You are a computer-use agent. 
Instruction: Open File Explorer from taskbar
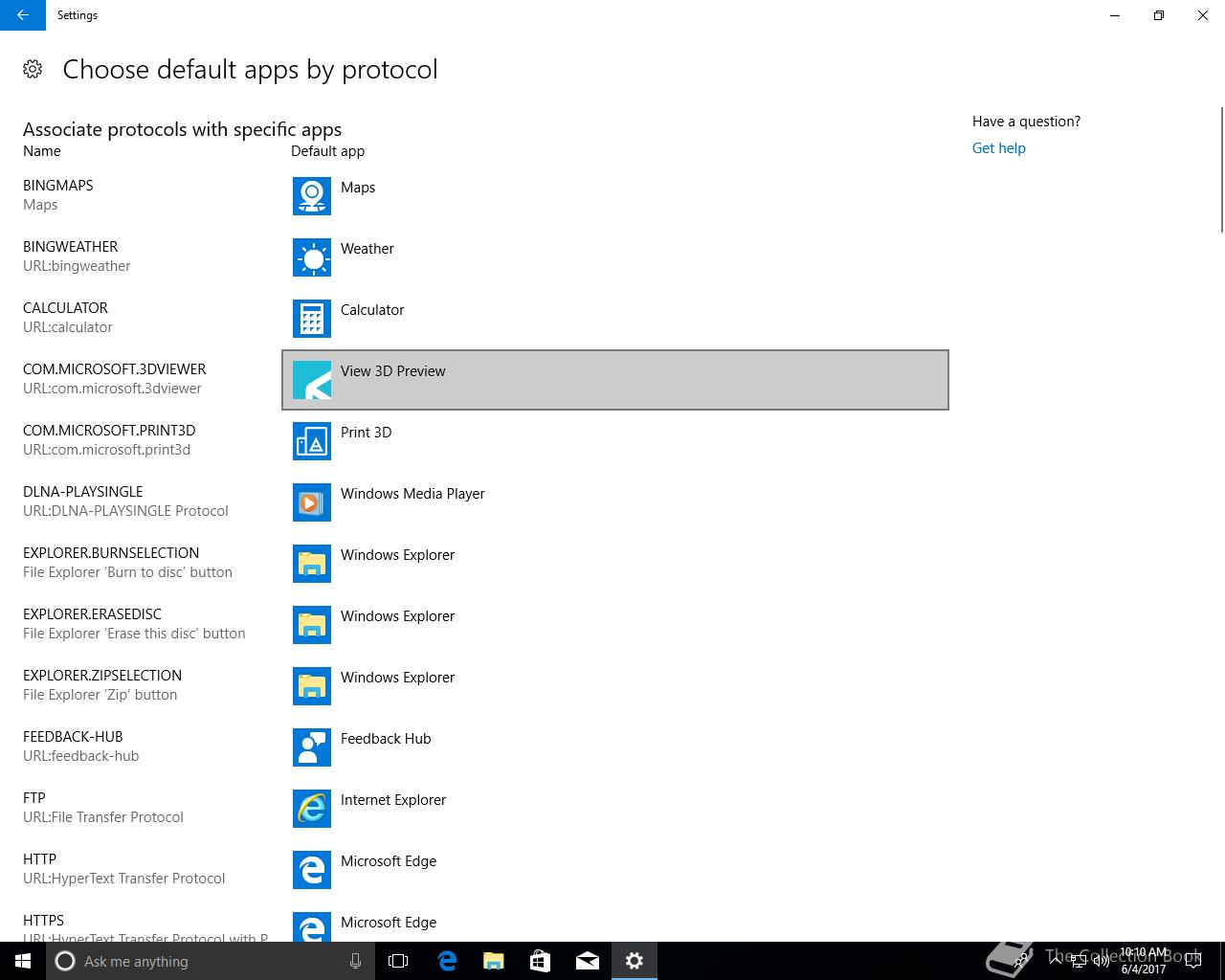[494, 961]
